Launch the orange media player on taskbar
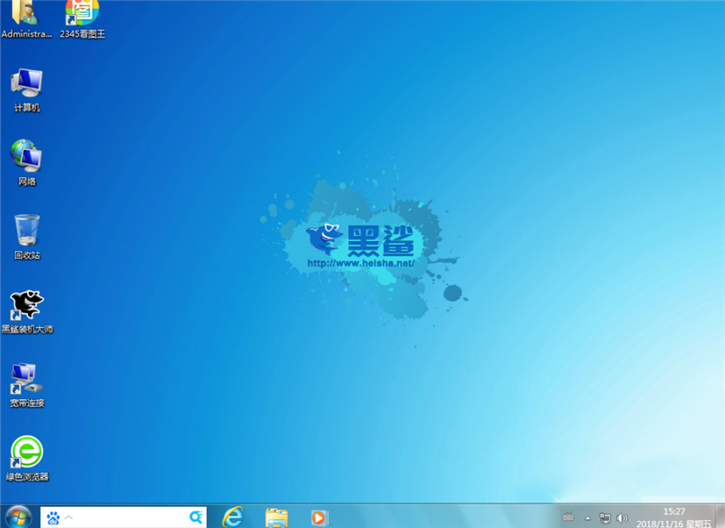The image size is (725, 528). pyautogui.click(x=318, y=516)
